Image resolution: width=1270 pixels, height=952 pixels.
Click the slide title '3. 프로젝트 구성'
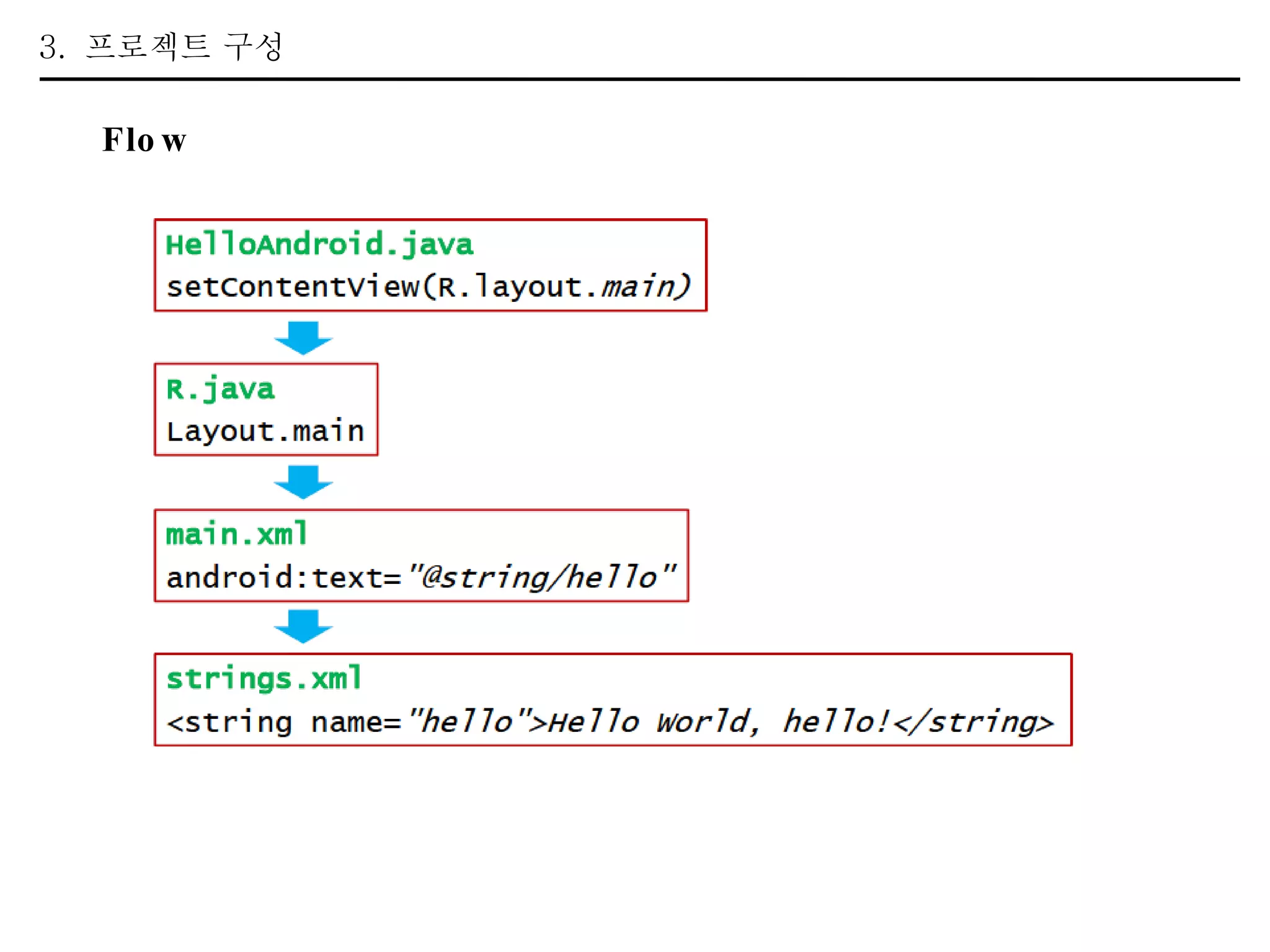(x=161, y=47)
